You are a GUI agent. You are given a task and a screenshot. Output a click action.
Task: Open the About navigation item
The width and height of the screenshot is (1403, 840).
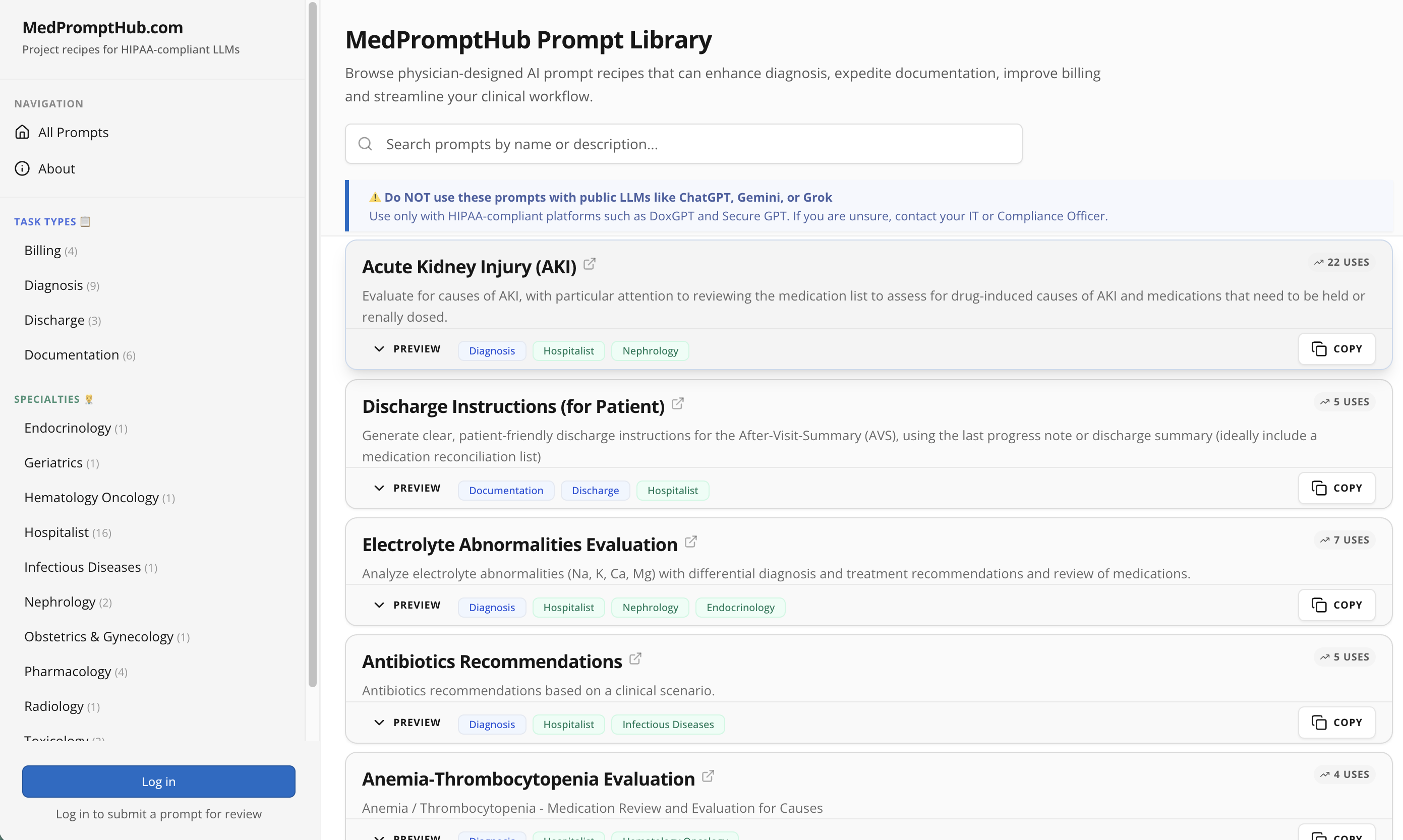coord(56,168)
